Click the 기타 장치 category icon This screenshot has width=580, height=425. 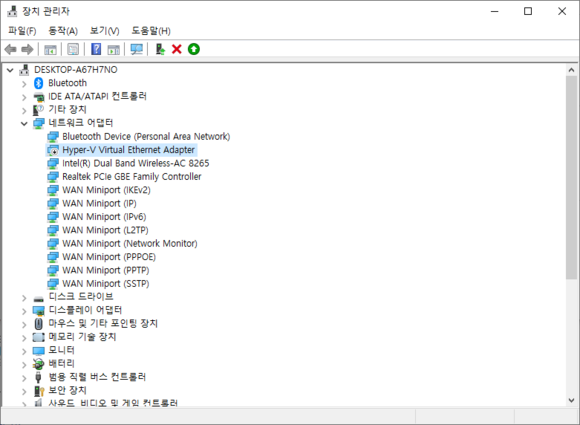[38, 110]
